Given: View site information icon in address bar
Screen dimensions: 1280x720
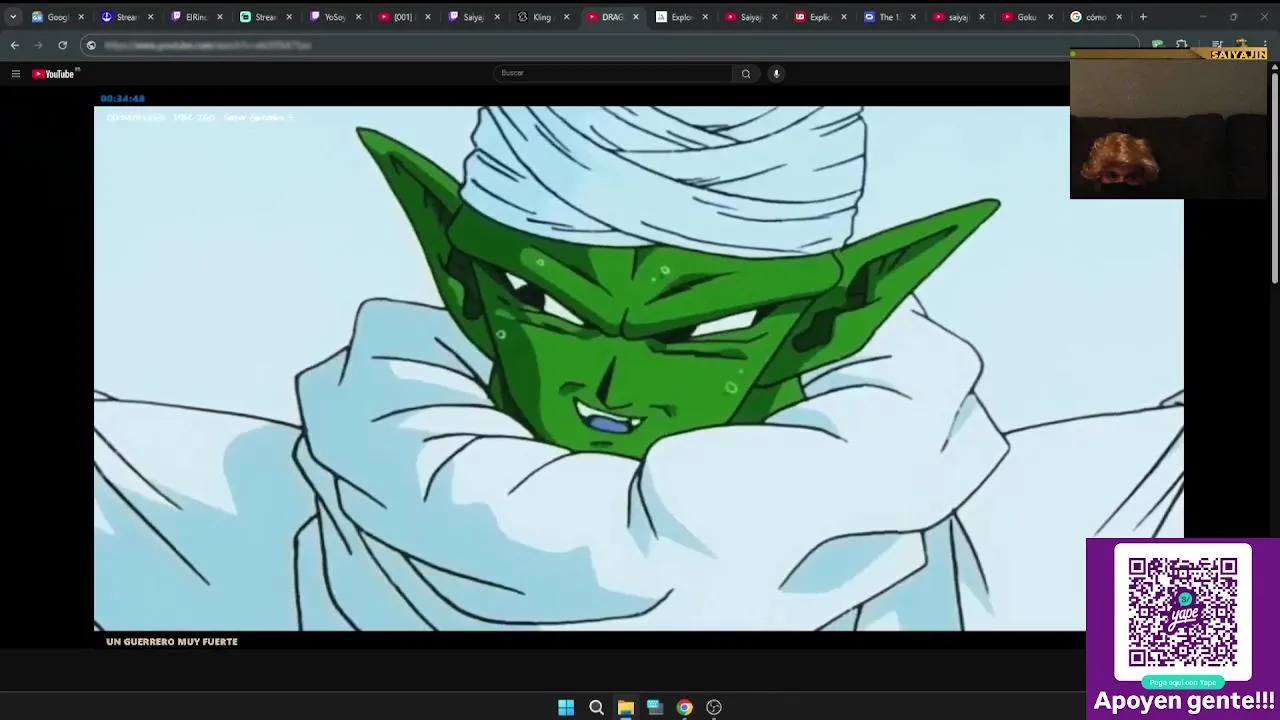Looking at the screenshot, I should click(x=91, y=45).
